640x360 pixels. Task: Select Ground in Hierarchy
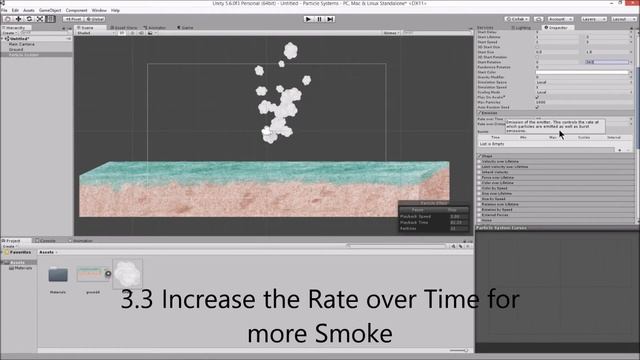pyautogui.click(x=16, y=49)
